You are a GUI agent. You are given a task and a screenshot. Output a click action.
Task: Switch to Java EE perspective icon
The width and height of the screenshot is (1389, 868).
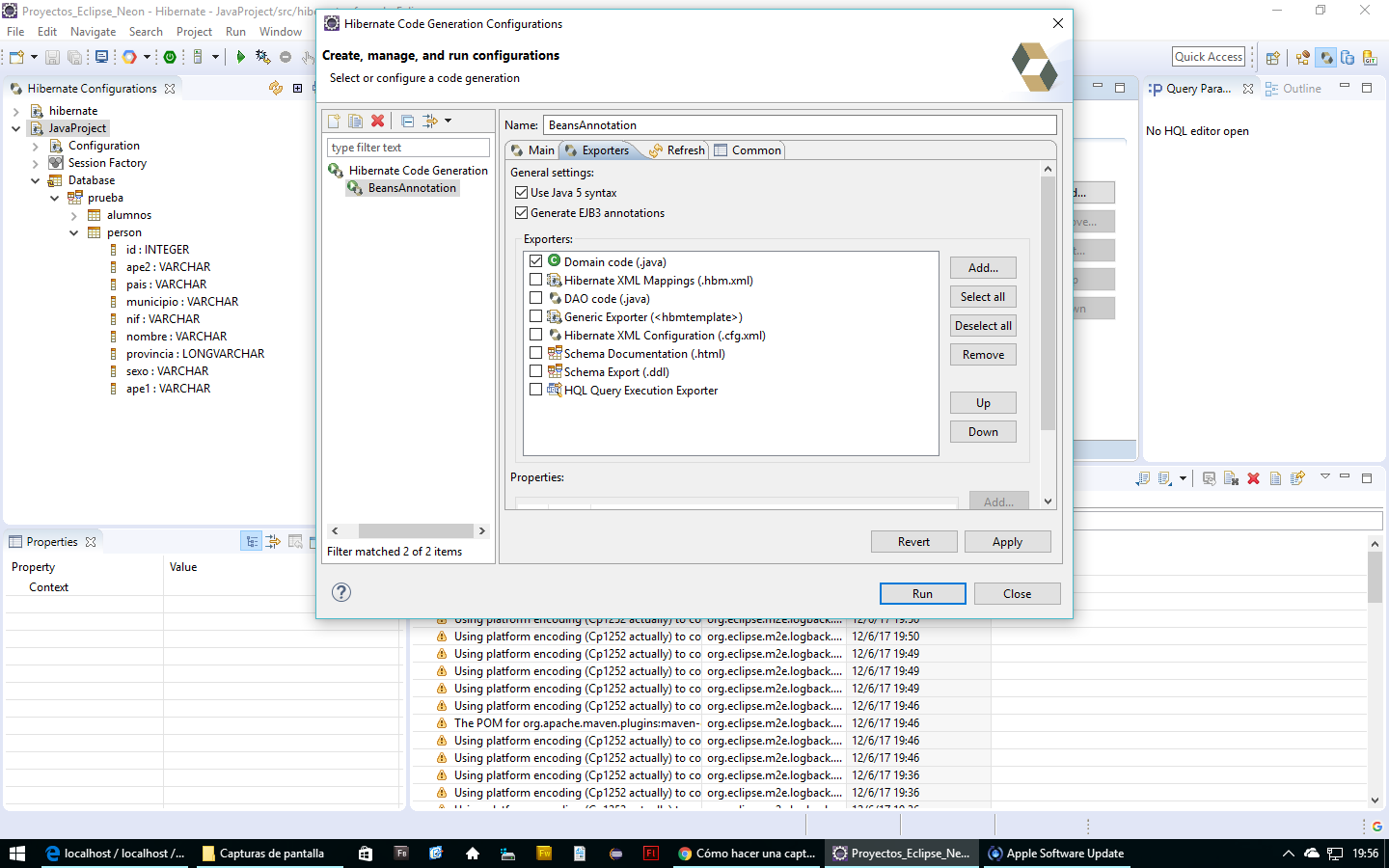click(x=1303, y=57)
